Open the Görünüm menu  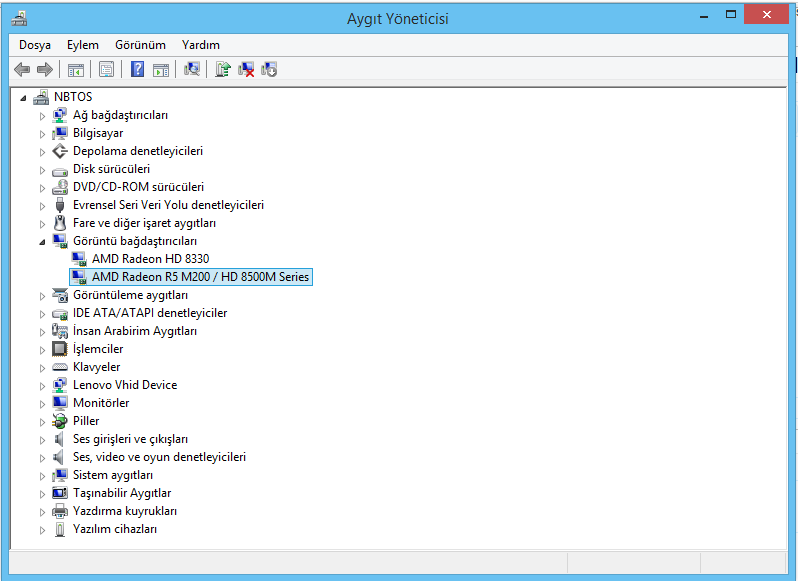click(140, 45)
